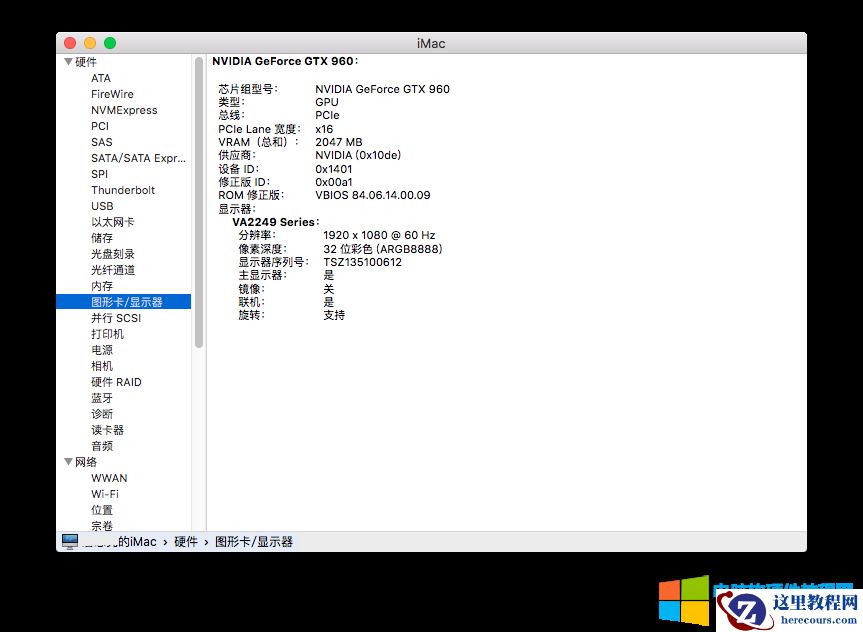Select WWAN under network
This screenshot has height=632, width=863.
coord(109,478)
